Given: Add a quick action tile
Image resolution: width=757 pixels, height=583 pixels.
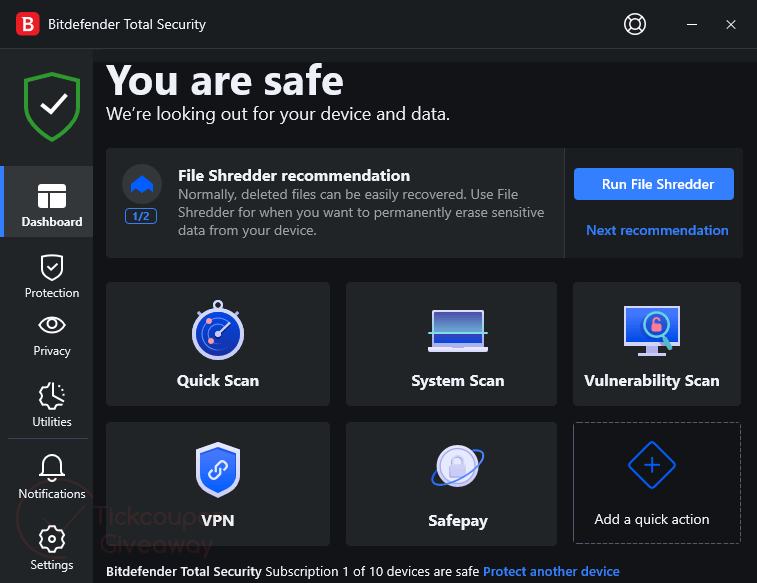Looking at the screenshot, I should 652,484.
